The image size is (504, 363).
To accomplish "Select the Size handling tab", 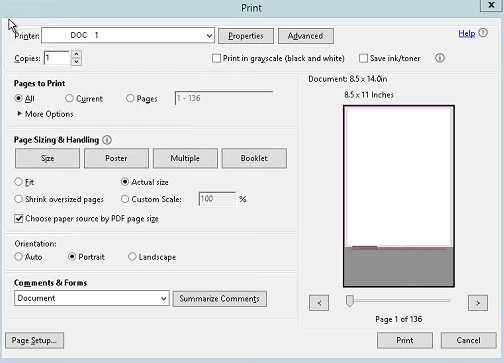I will coord(47,158).
